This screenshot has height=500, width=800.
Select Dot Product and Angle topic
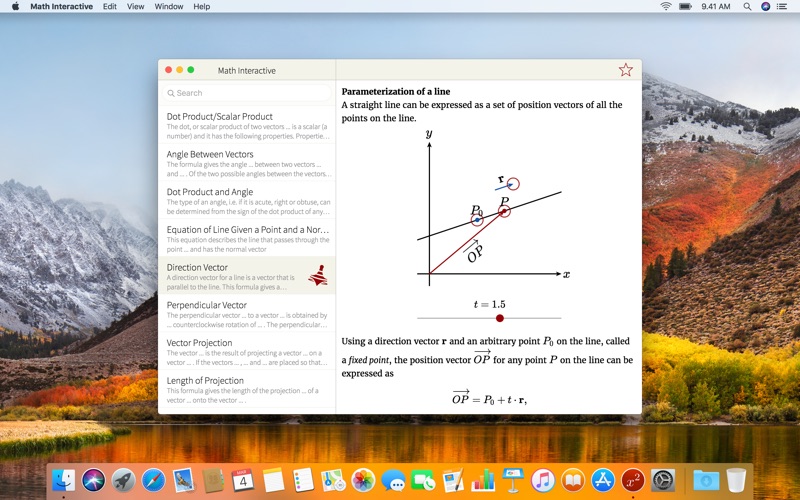tap(247, 201)
